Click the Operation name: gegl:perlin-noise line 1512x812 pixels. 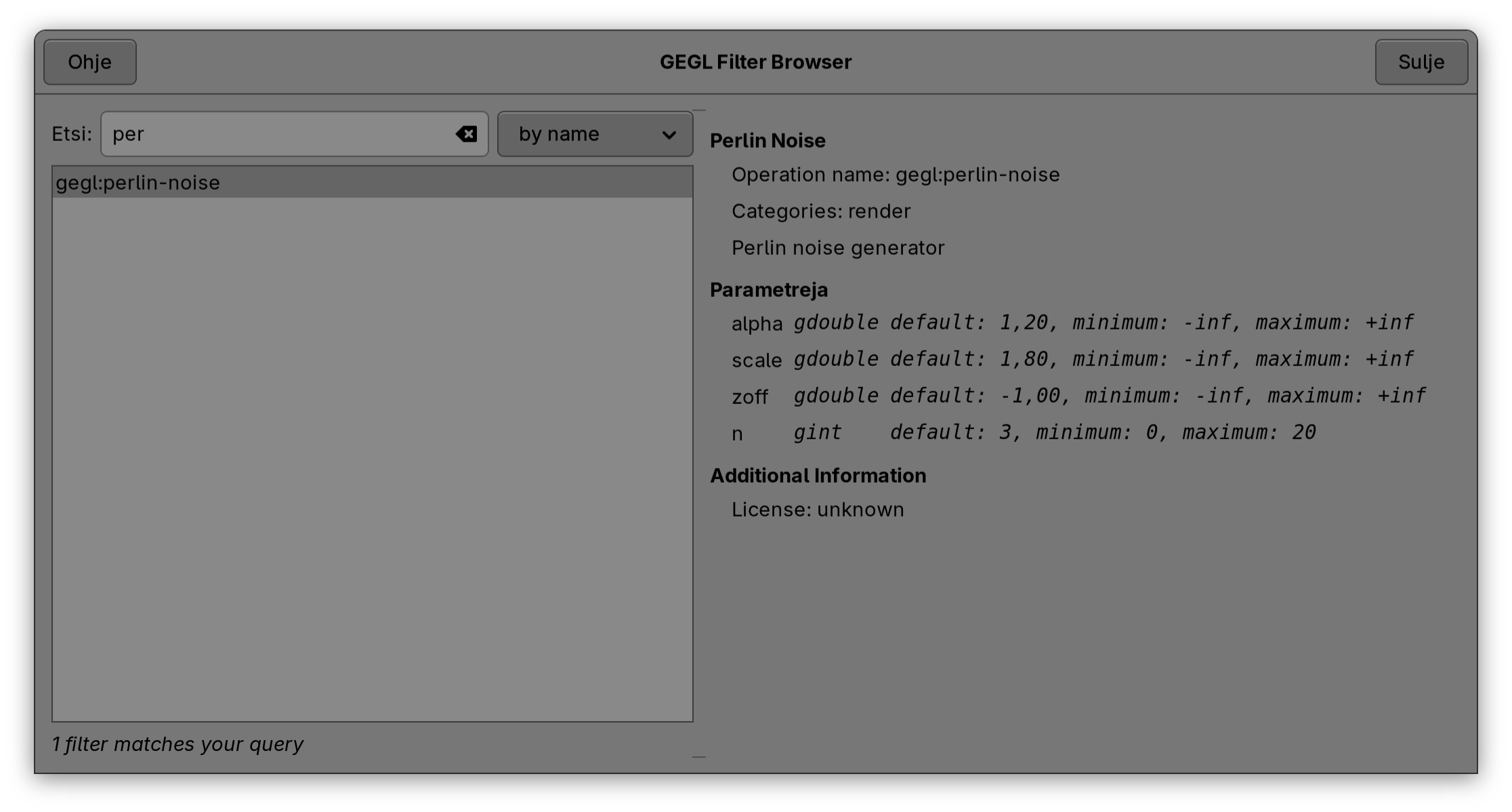pos(895,175)
